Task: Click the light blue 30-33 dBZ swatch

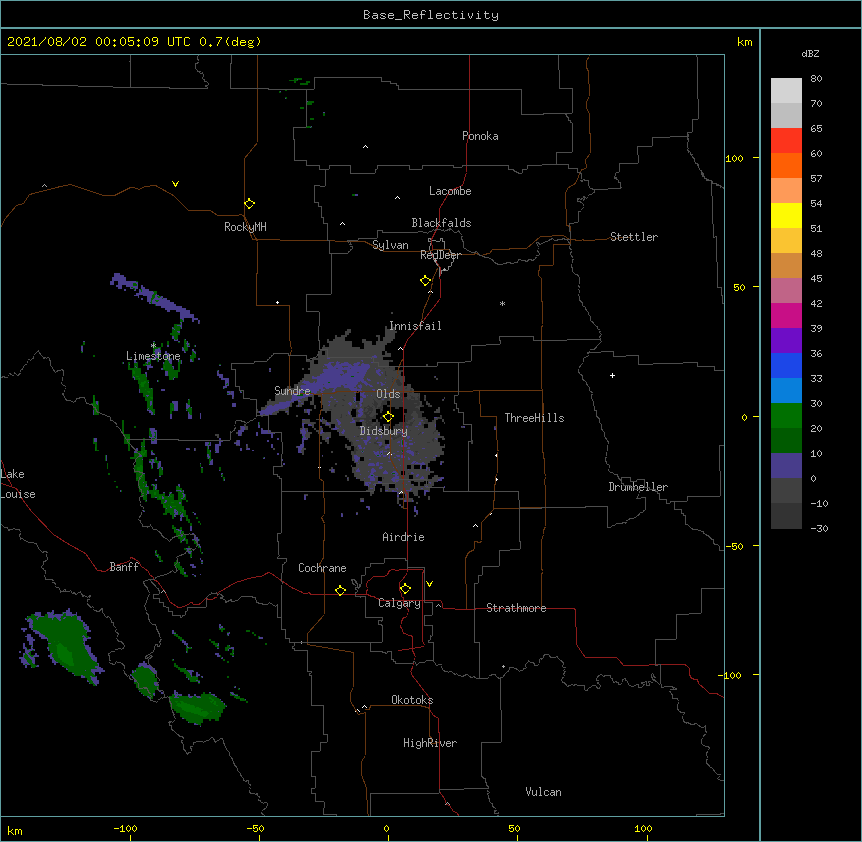Action: (786, 391)
